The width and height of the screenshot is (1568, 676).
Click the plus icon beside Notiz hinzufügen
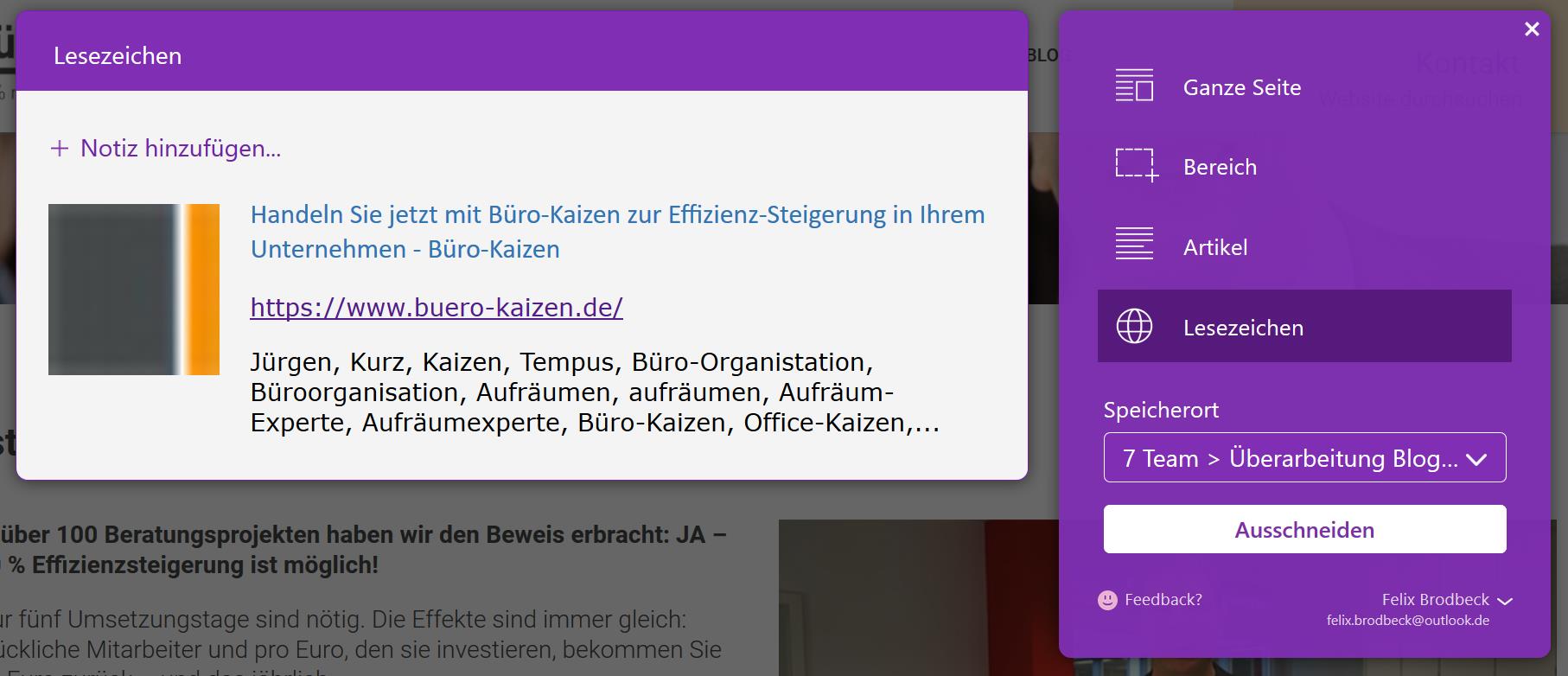click(x=60, y=149)
